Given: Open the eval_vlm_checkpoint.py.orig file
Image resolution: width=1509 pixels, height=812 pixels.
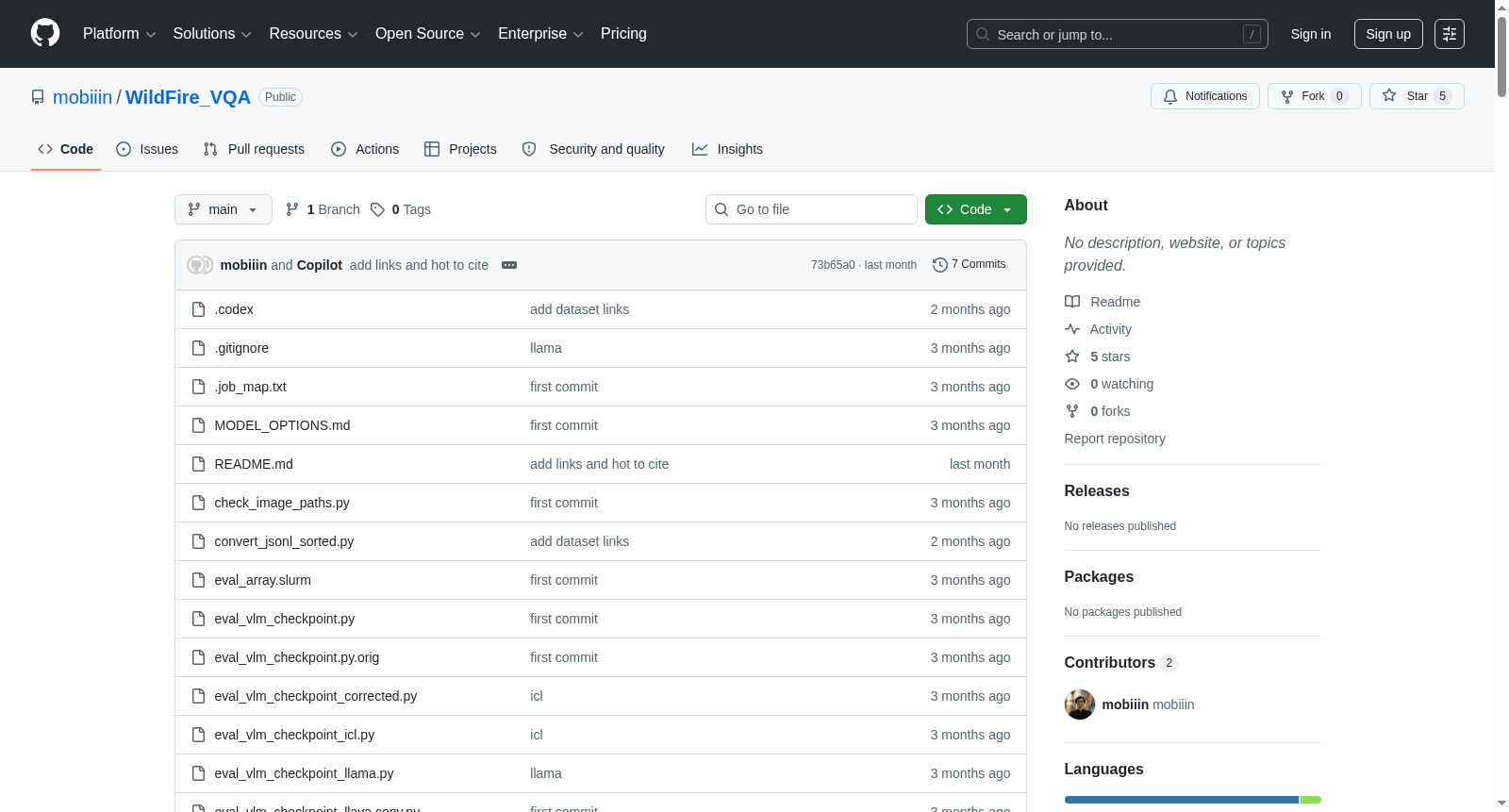Looking at the screenshot, I should [x=296, y=657].
